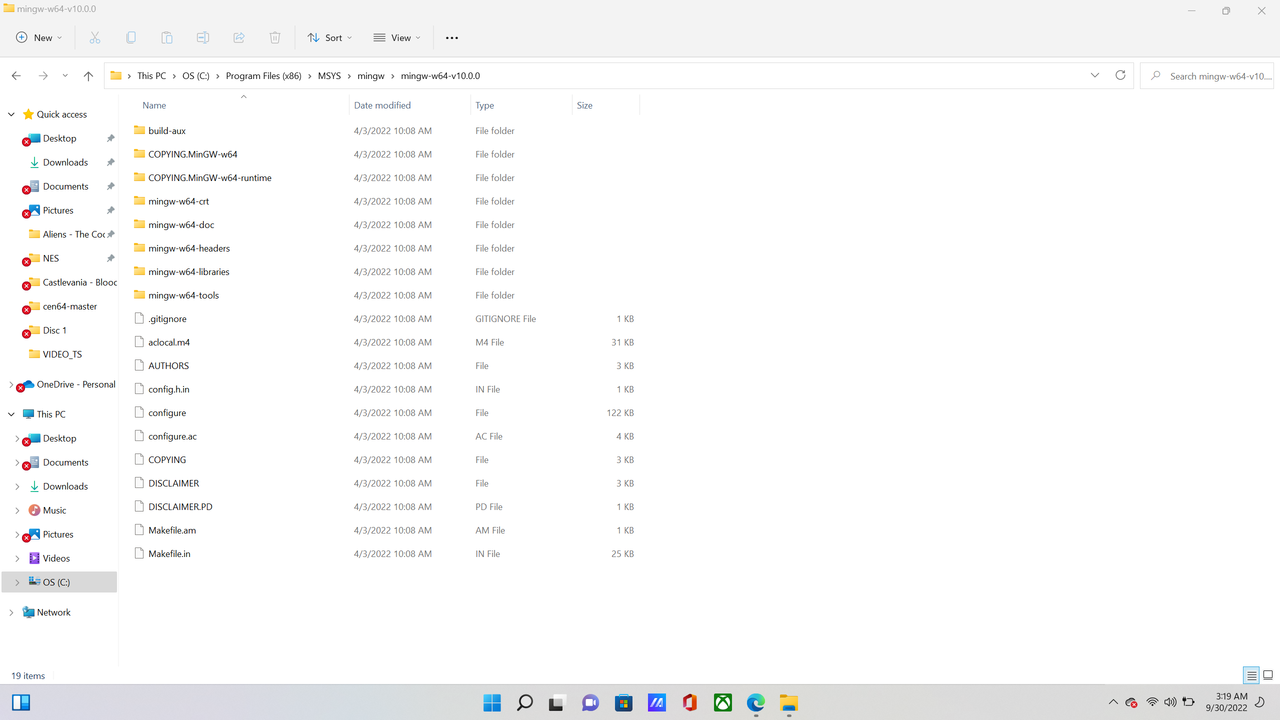The image size is (1280, 720).
Task: Open the New item dropdown
Action: pos(39,38)
